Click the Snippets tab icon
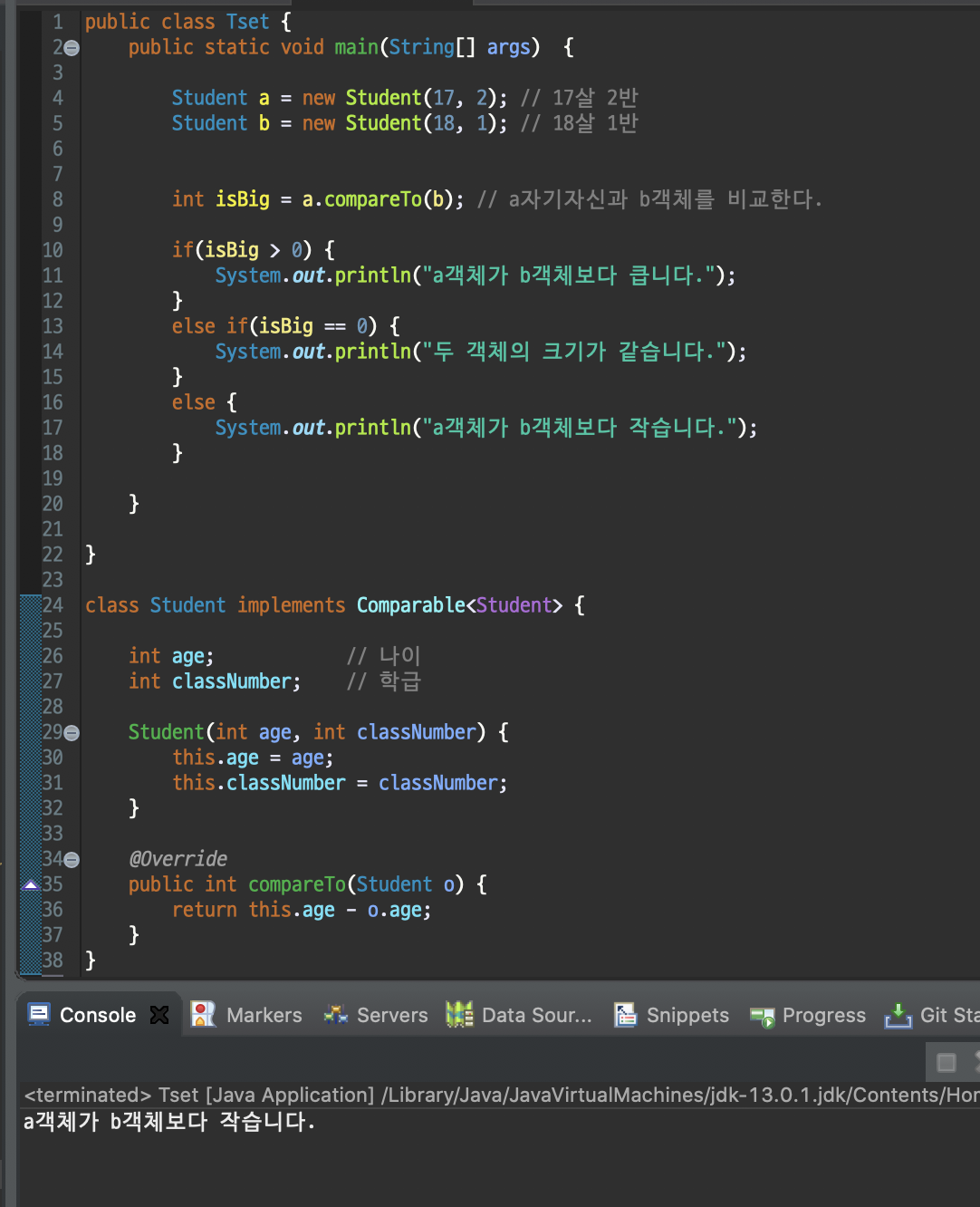This screenshot has width=980, height=1207. [x=625, y=1015]
